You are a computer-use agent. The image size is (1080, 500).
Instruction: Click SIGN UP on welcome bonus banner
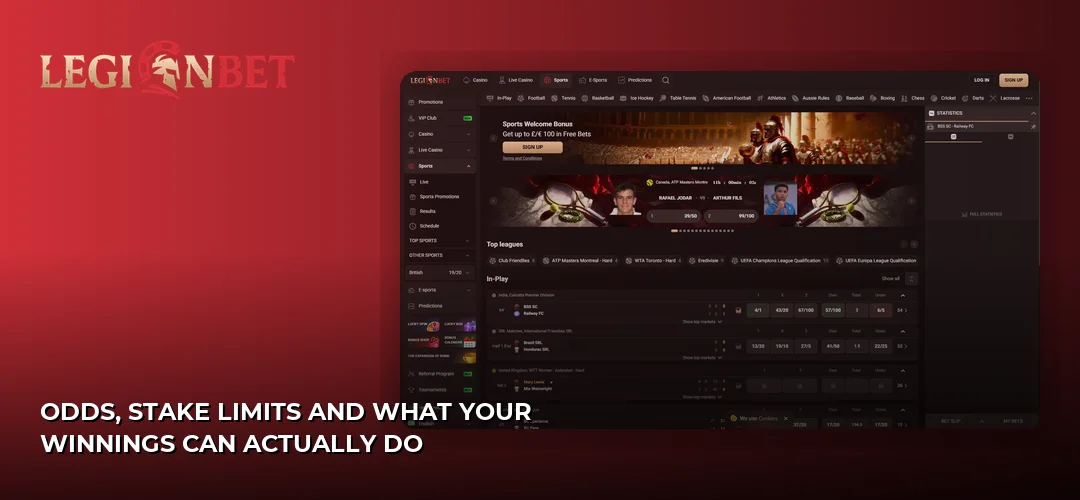pyautogui.click(x=532, y=147)
